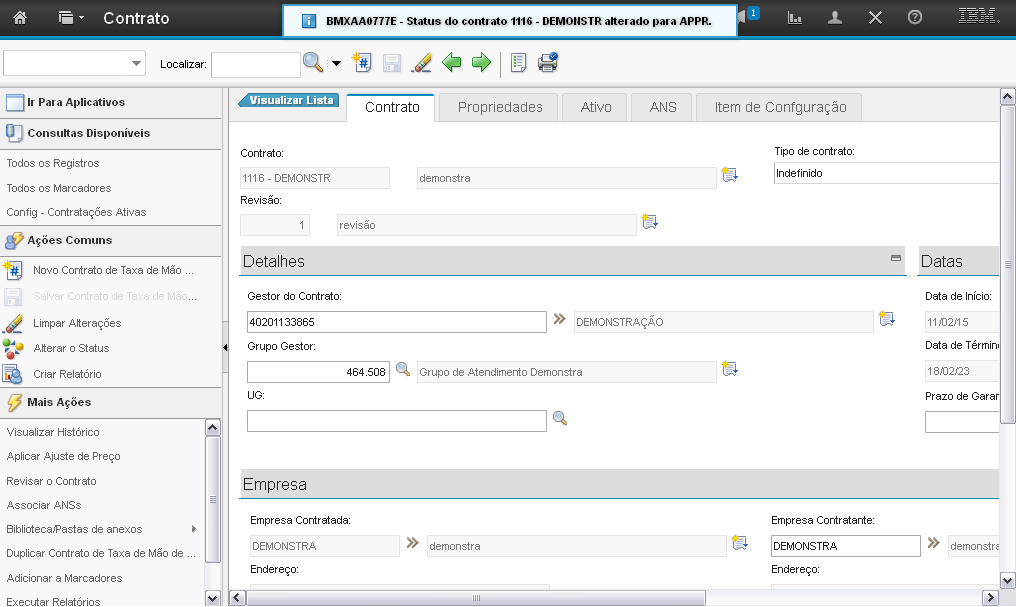This screenshot has width=1016, height=607.
Task: Open the reports chart icon in header
Action: coord(794,18)
